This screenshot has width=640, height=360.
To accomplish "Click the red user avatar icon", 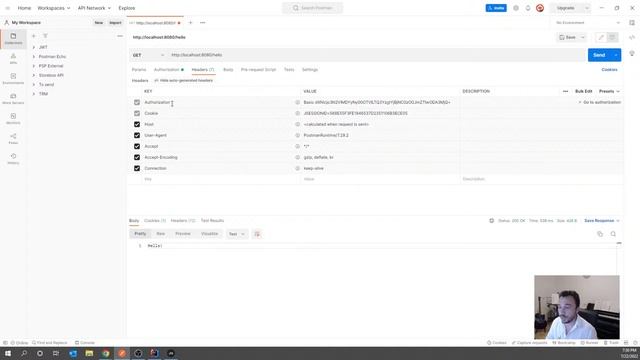I will click(540, 8).
